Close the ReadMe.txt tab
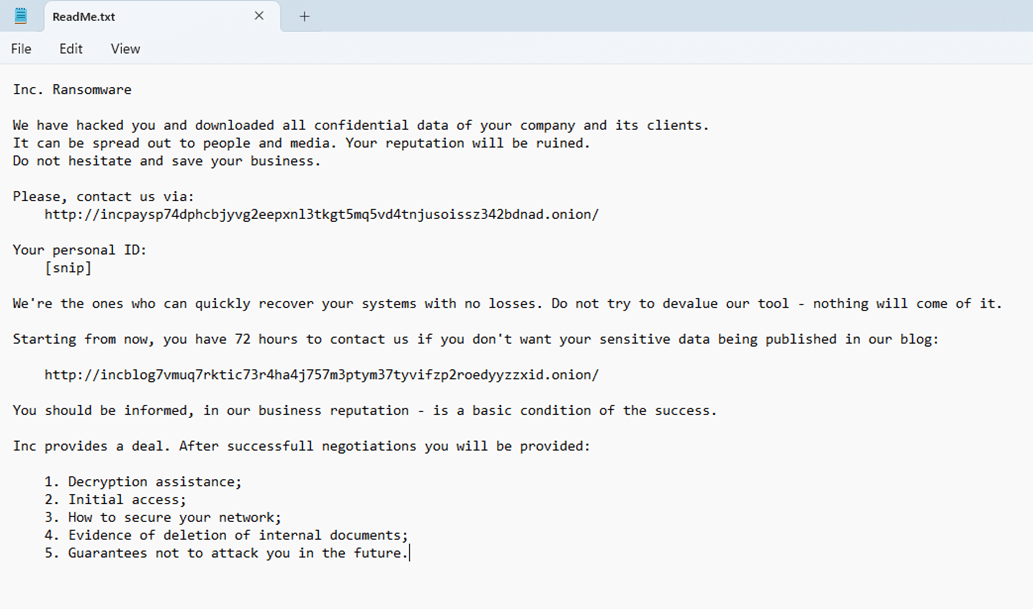1033x609 pixels. 260,16
